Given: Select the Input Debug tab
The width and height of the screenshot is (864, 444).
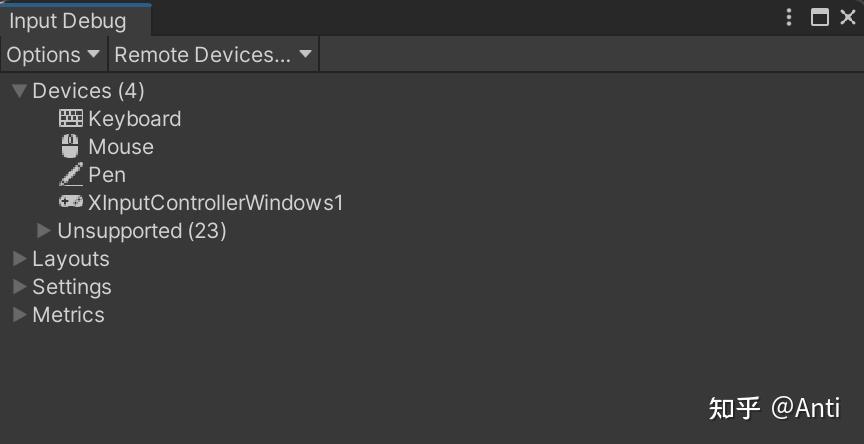Looking at the screenshot, I should tap(68, 21).
